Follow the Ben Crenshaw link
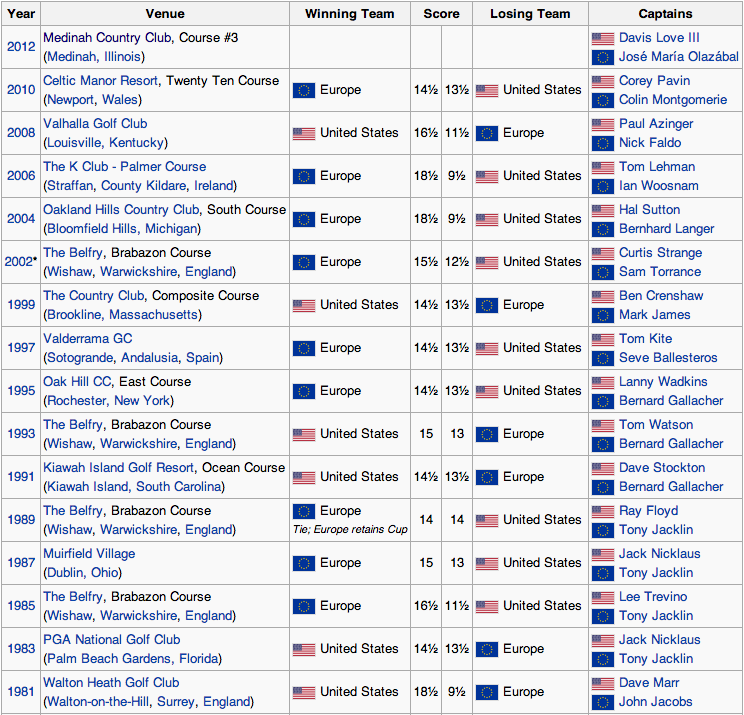Viewport: 744px width, 715px height. (661, 296)
